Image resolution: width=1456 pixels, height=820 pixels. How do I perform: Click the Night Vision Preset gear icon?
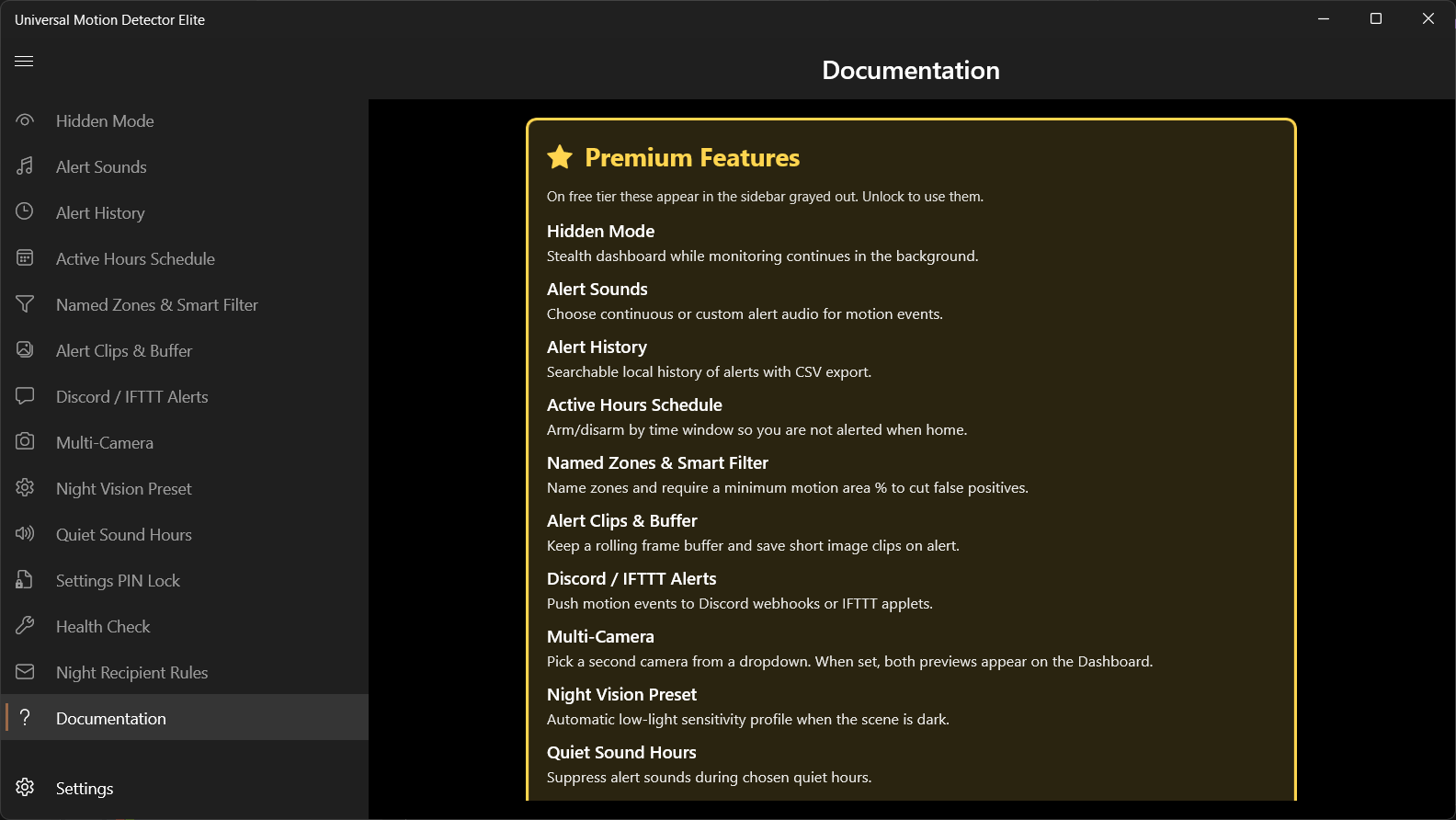coord(25,488)
